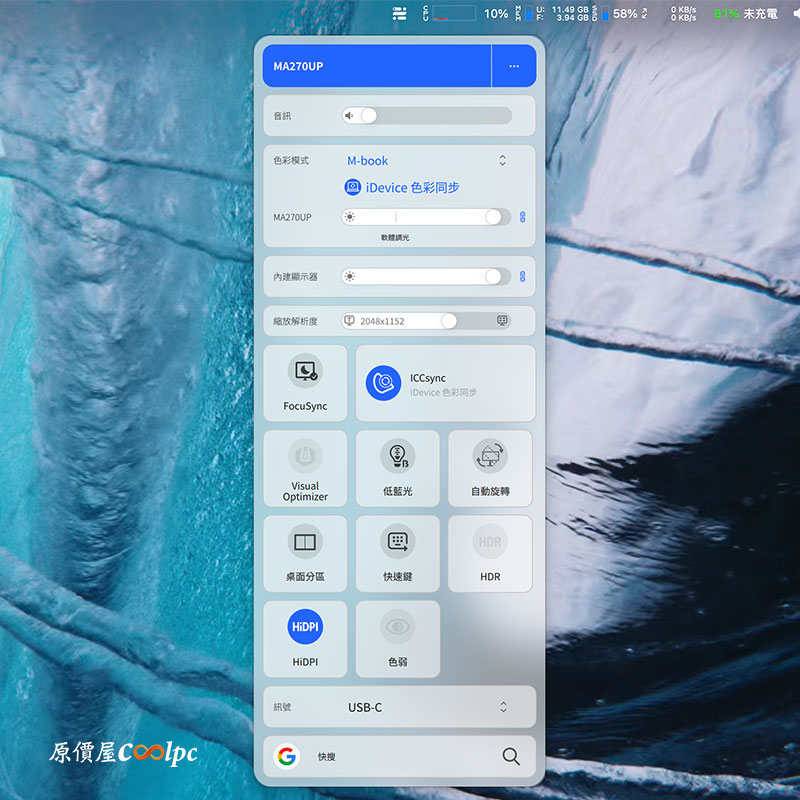Click the MA270UP brightness slider track
This screenshot has height=800, width=800.
coord(420,217)
